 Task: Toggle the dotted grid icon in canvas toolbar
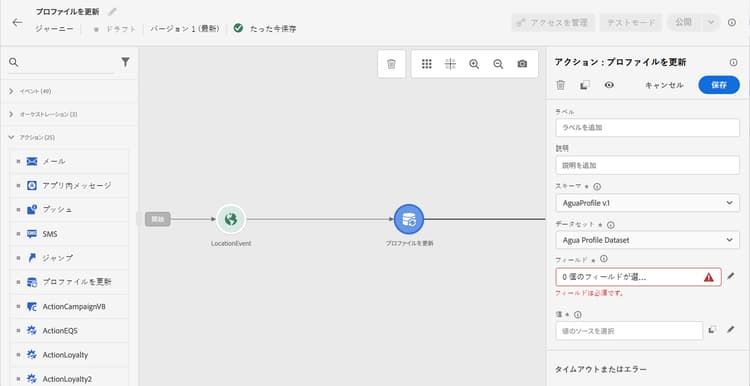[x=427, y=64]
